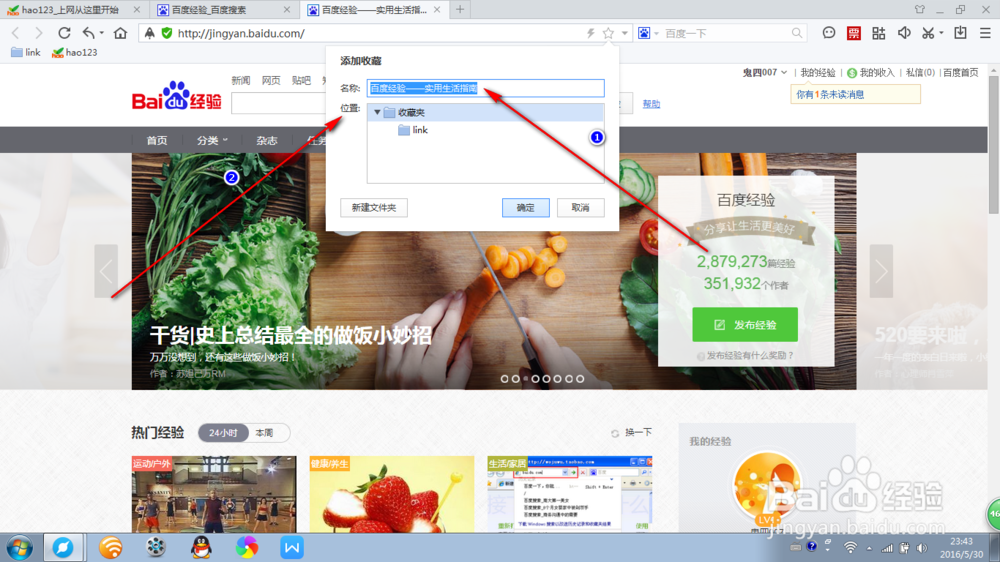The image size is (1000, 562).
Task: Click the carousel previous arrow
Action: coord(106,271)
